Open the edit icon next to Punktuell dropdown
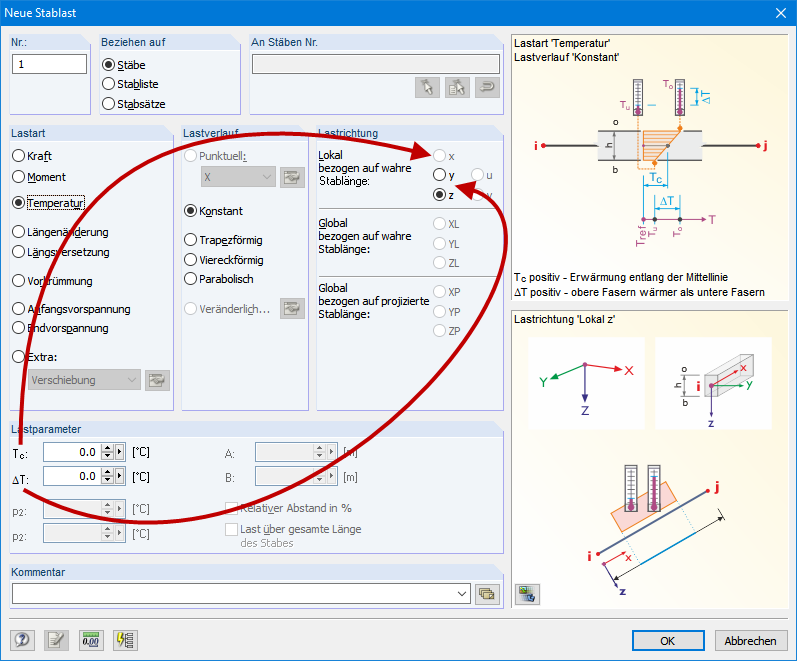Image resolution: width=797 pixels, height=661 pixels. coord(292,177)
